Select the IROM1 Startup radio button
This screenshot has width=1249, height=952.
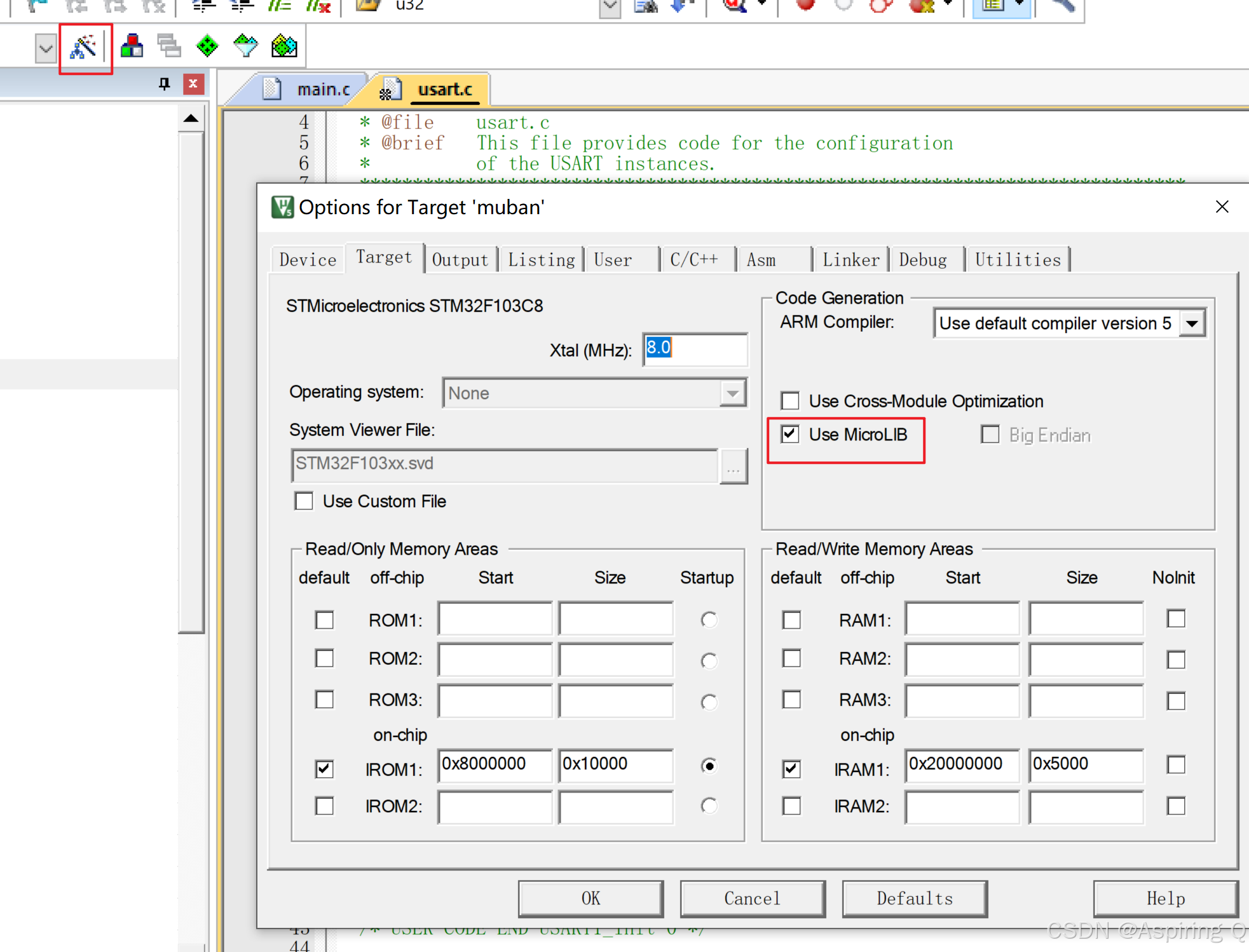[x=709, y=766]
